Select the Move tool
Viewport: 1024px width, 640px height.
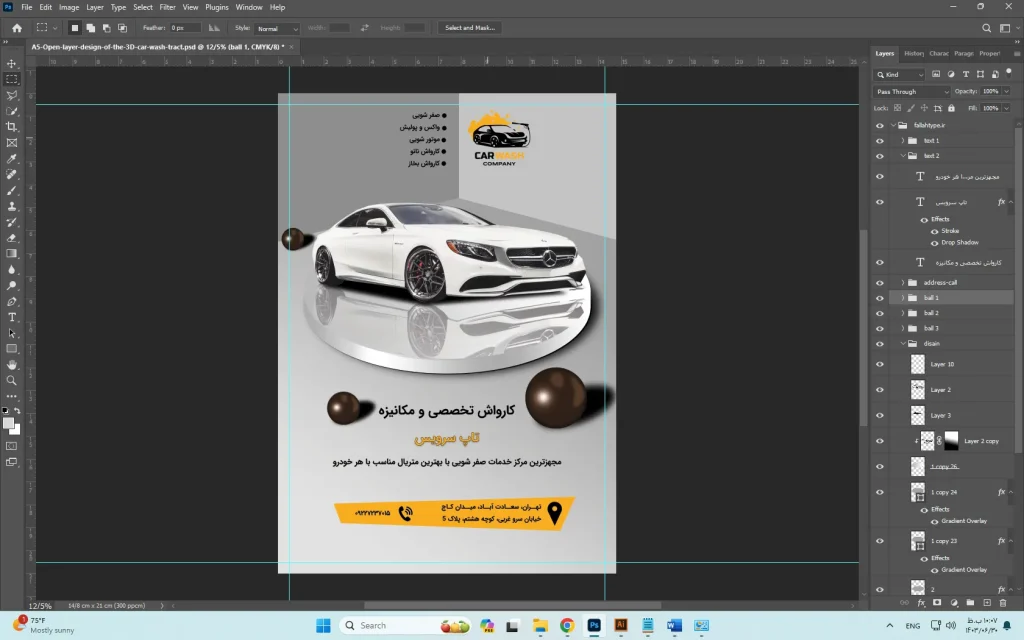pyautogui.click(x=12, y=63)
